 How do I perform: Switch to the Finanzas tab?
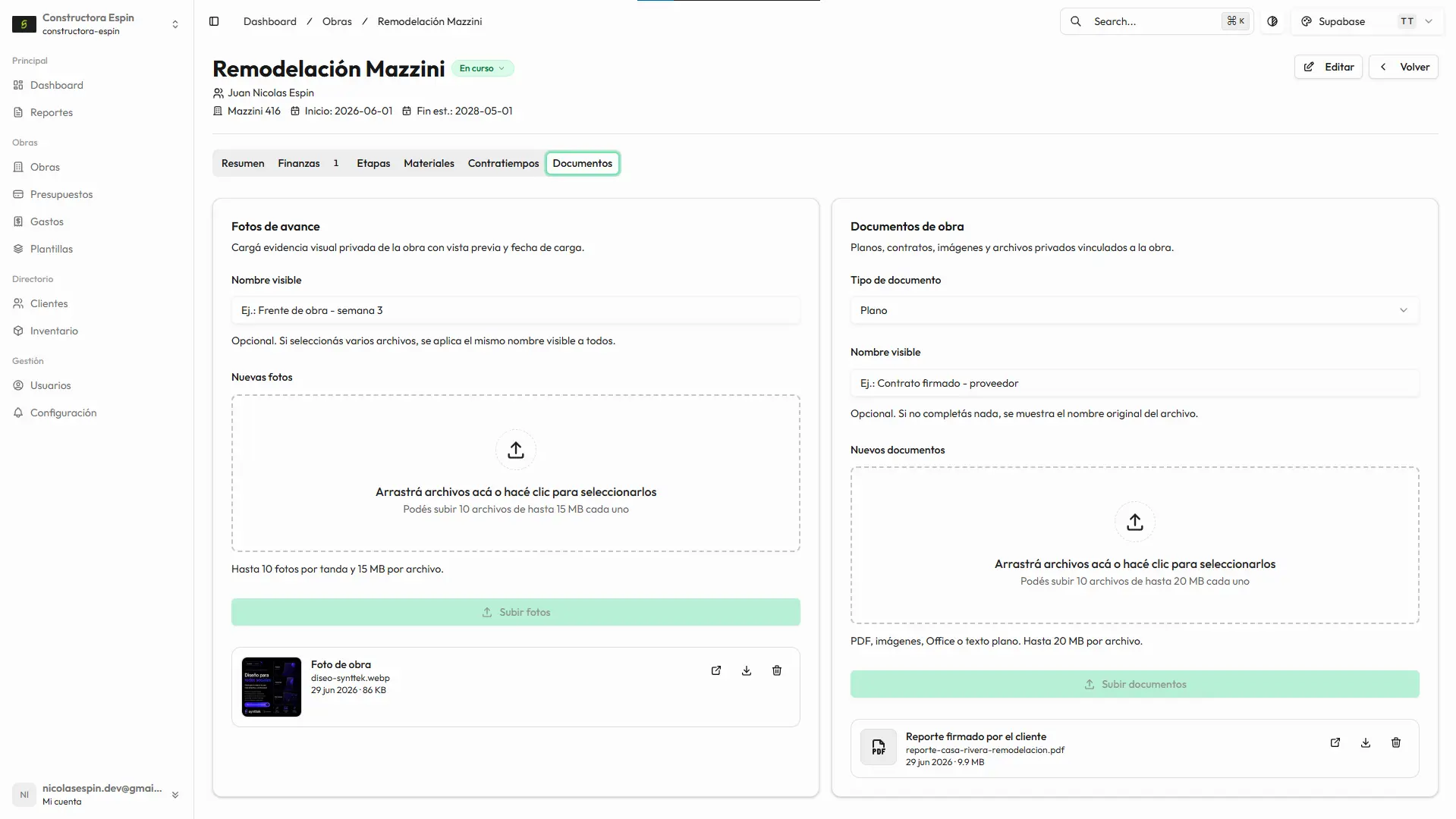[308, 163]
